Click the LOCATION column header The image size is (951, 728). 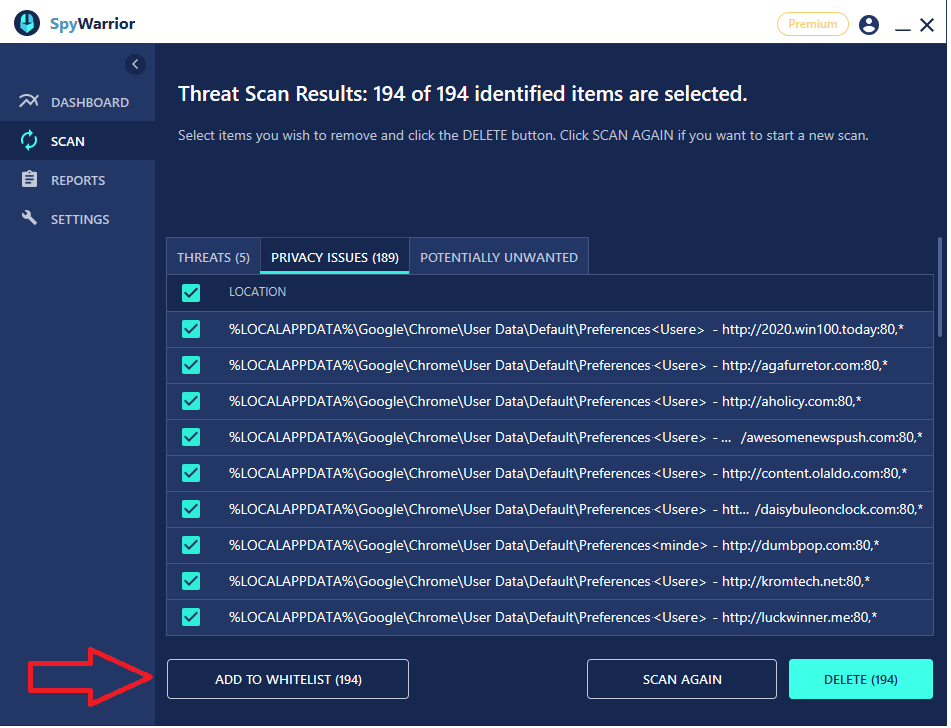click(257, 292)
